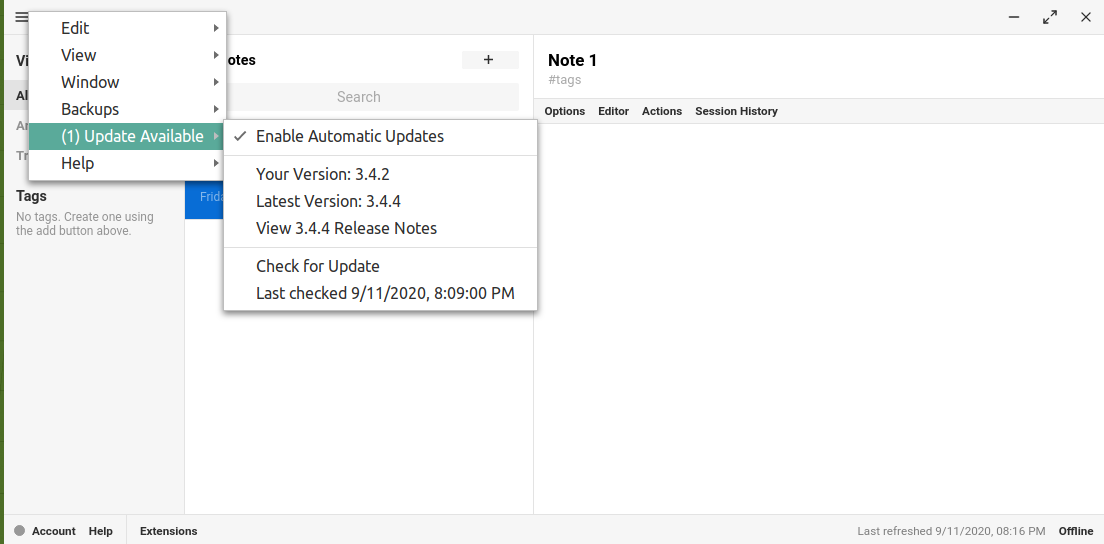1104x544 pixels.
Task: Open the Window submenu
Action: coord(127,82)
